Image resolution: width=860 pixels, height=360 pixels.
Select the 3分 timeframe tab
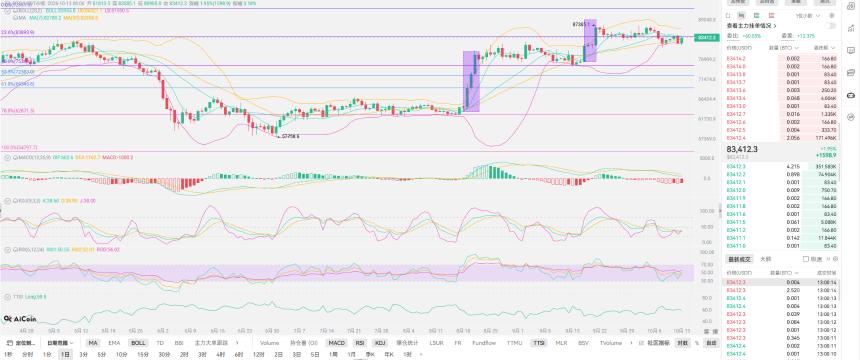tap(83, 355)
